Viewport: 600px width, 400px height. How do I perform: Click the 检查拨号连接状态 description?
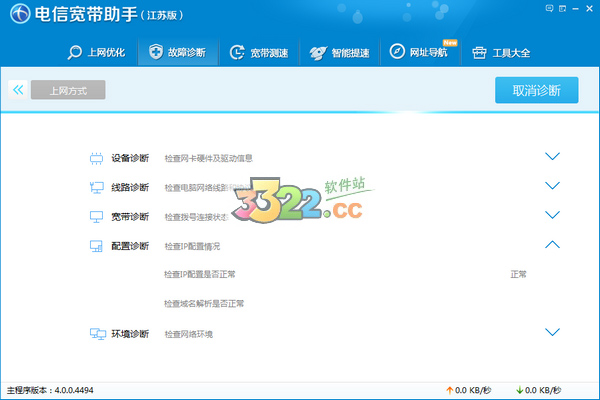(x=197, y=217)
